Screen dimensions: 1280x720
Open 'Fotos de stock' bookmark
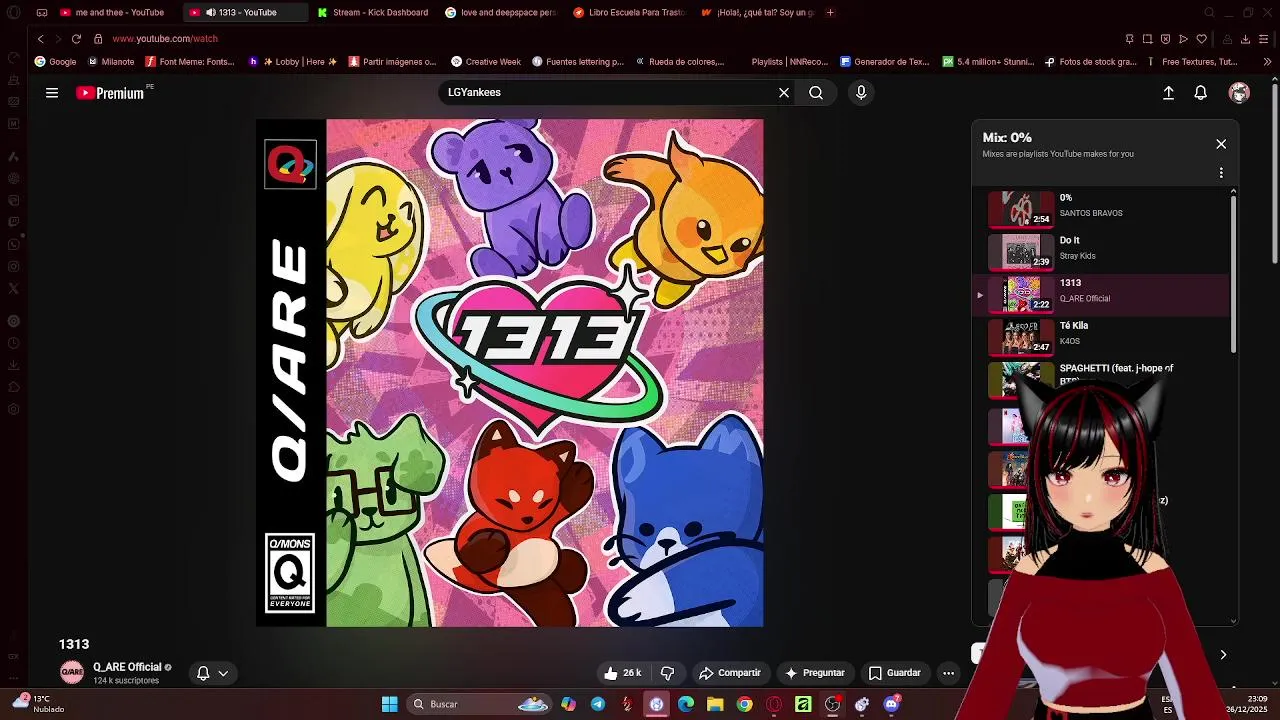1091,62
